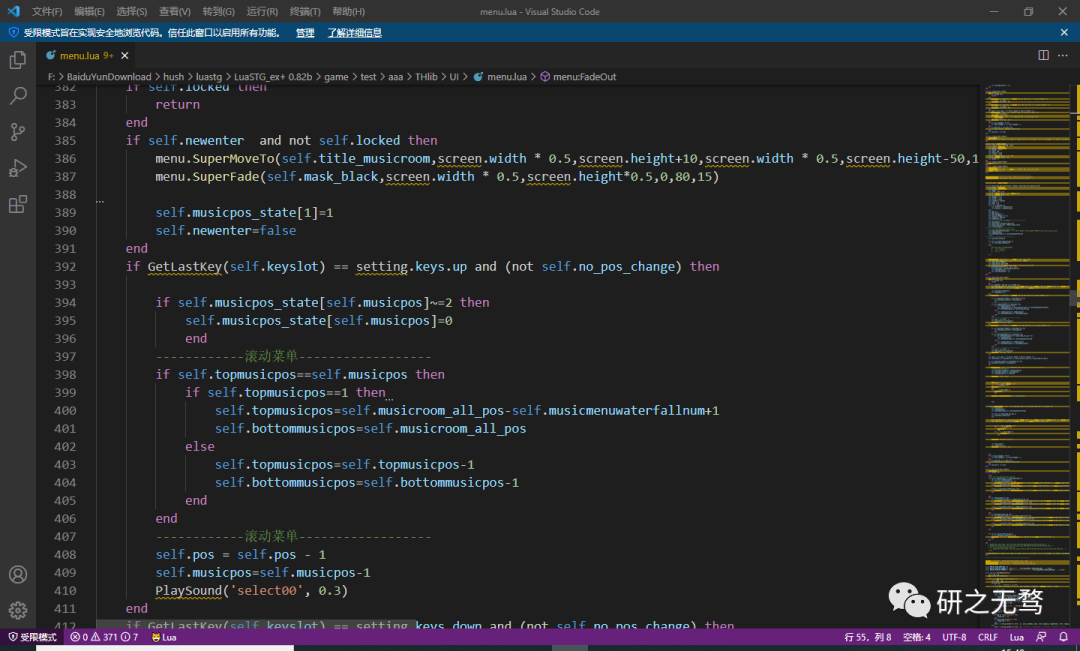Open the Search view in activity bar

click(x=17, y=96)
